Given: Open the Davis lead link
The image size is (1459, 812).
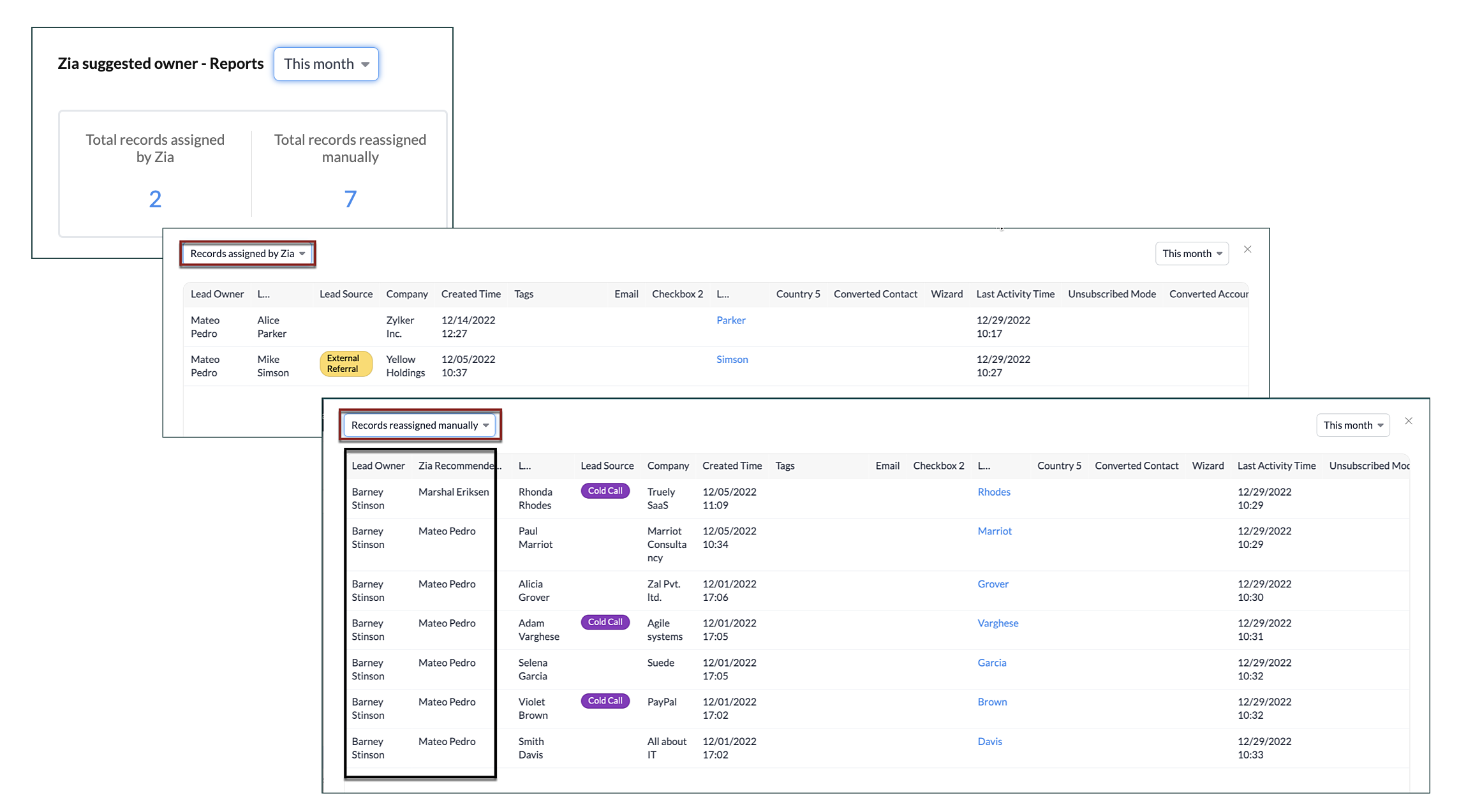Looking at the screenshot, I should (x=989, y=741).
